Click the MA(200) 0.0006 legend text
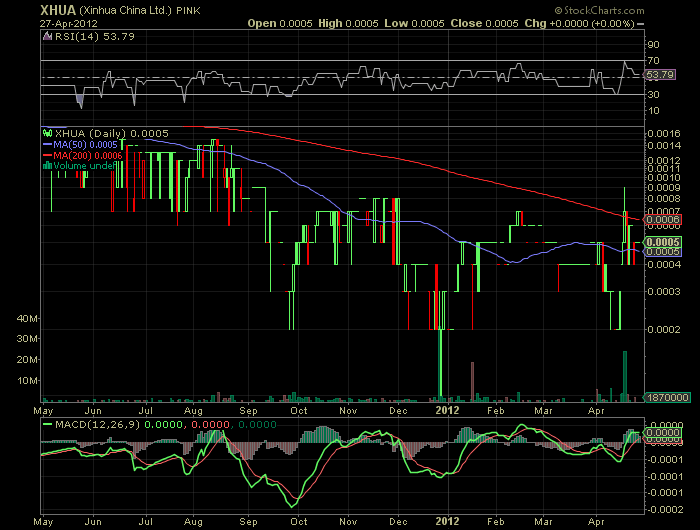The height and width of the screenshot is (530, 700). click(88, 155)
